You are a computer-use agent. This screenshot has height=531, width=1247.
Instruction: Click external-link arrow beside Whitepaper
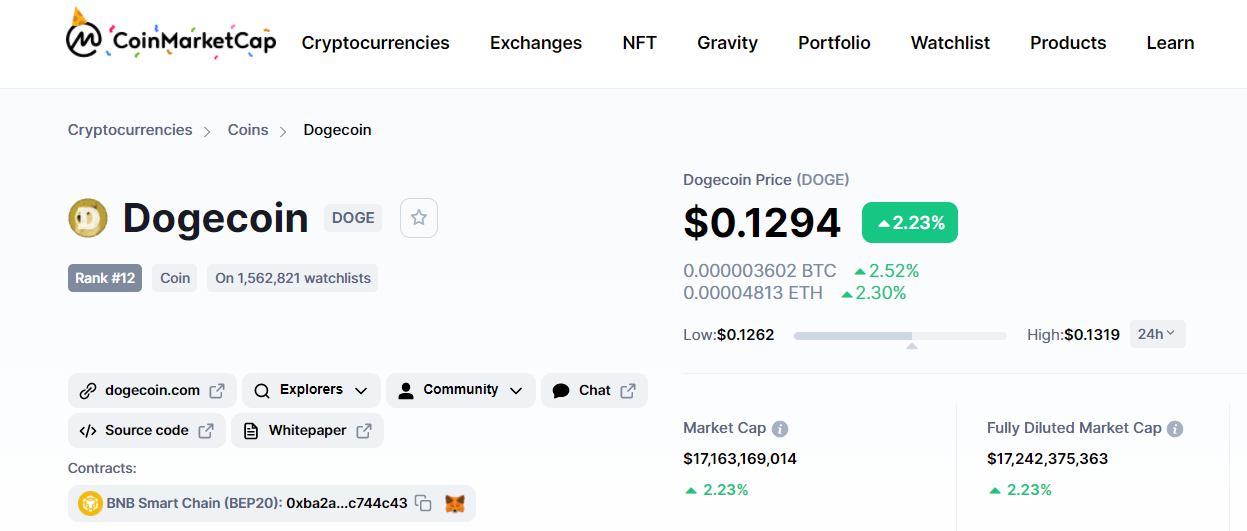364,431
